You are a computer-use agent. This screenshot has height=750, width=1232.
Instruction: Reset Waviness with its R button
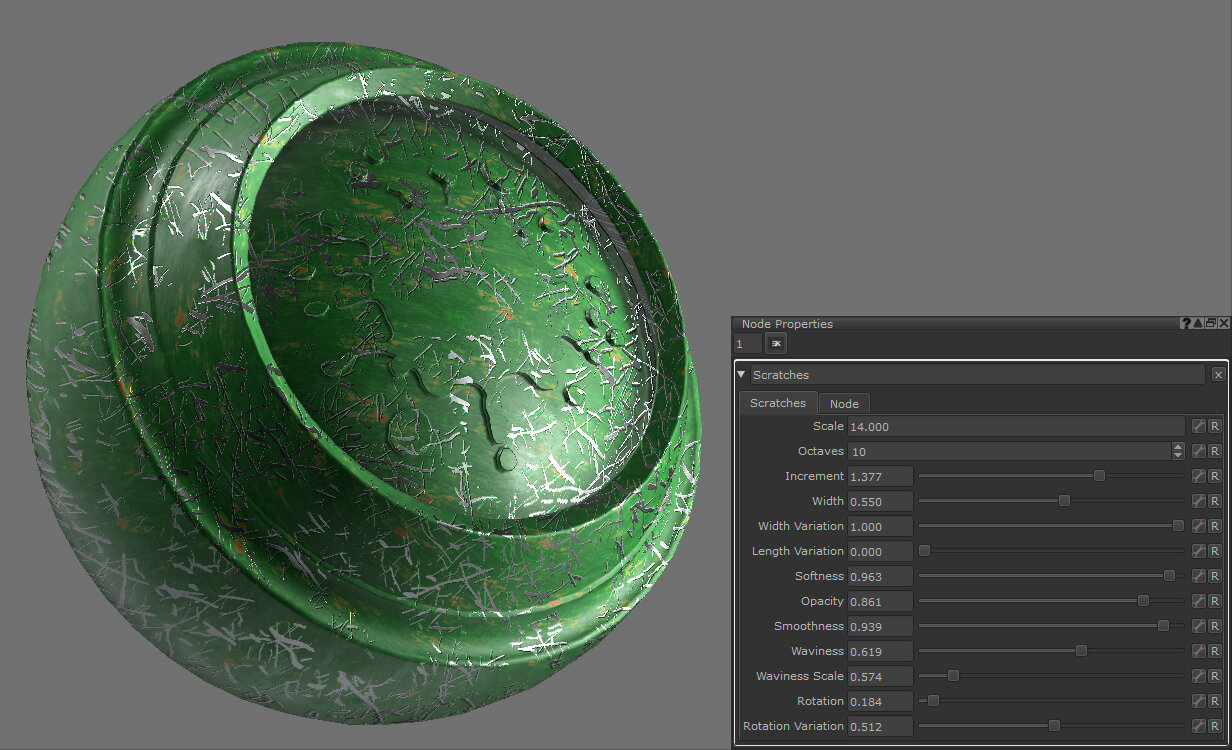(1215, 651)
